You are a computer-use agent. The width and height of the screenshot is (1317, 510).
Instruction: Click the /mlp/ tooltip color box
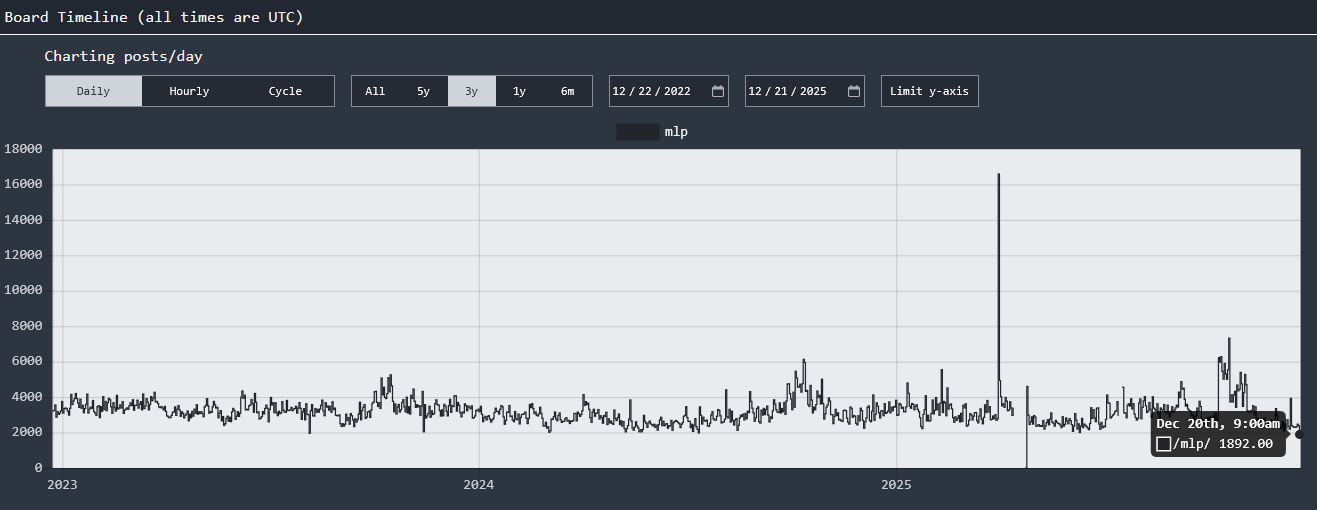click(x=1163, y=444)
